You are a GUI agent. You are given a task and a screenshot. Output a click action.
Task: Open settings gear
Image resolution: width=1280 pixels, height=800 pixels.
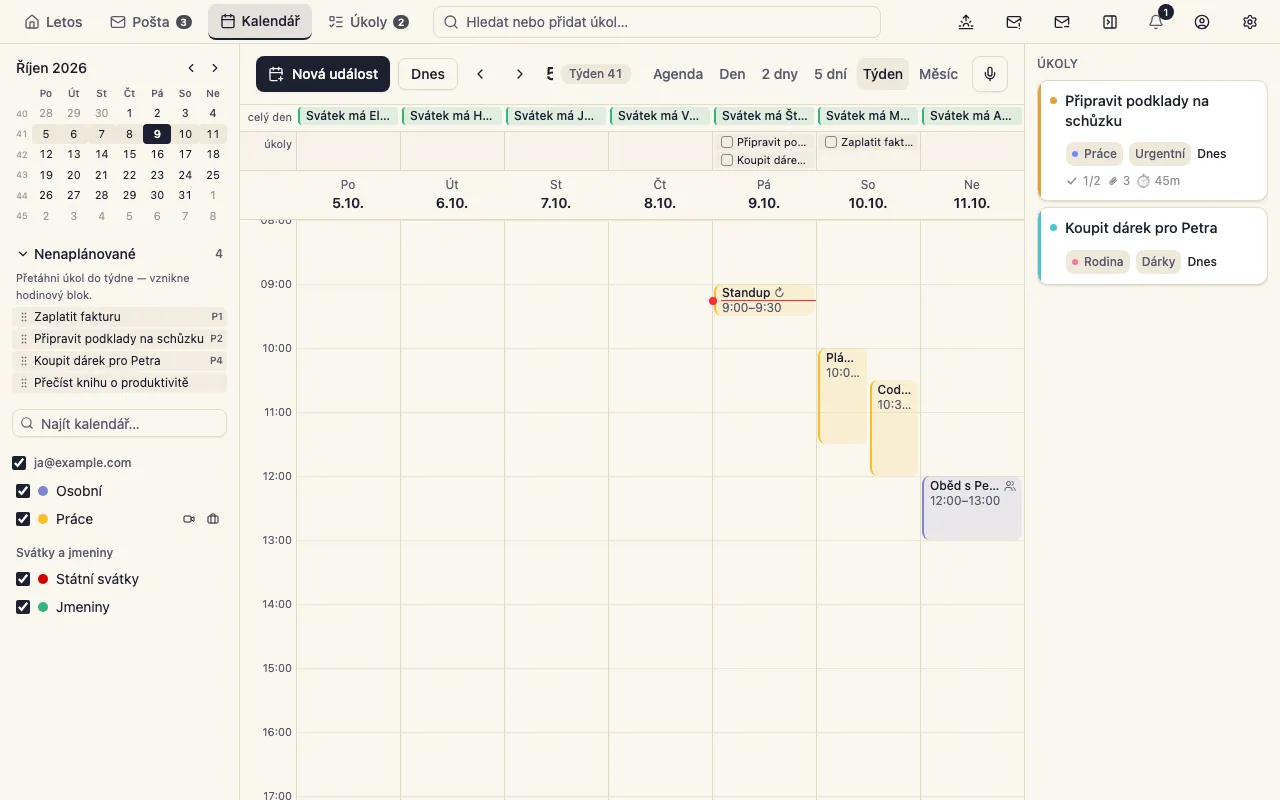pyautogui.click(x=1250, y=22)
